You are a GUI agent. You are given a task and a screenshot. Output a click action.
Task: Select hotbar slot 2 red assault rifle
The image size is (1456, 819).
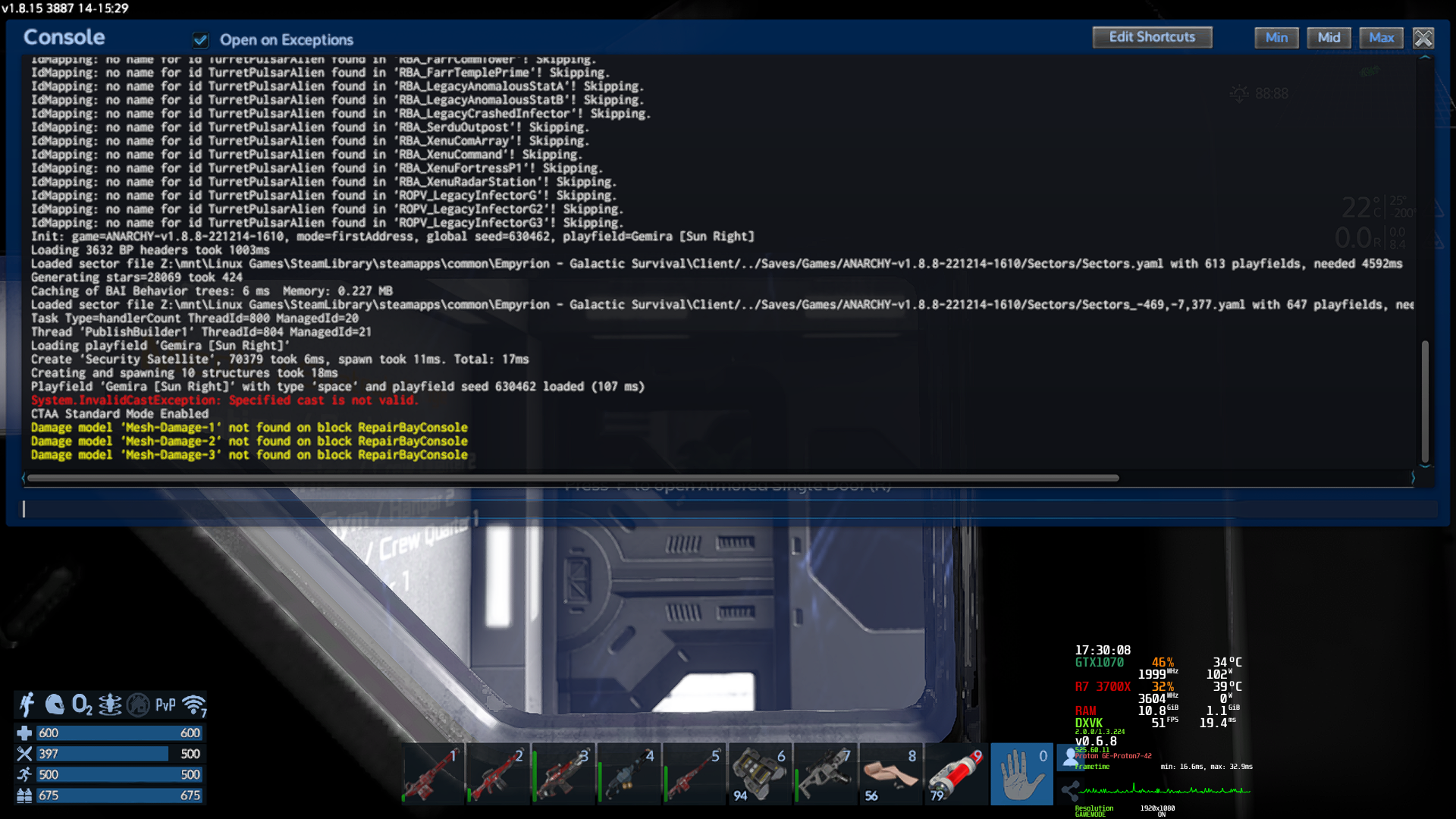(x=498, y=774)
